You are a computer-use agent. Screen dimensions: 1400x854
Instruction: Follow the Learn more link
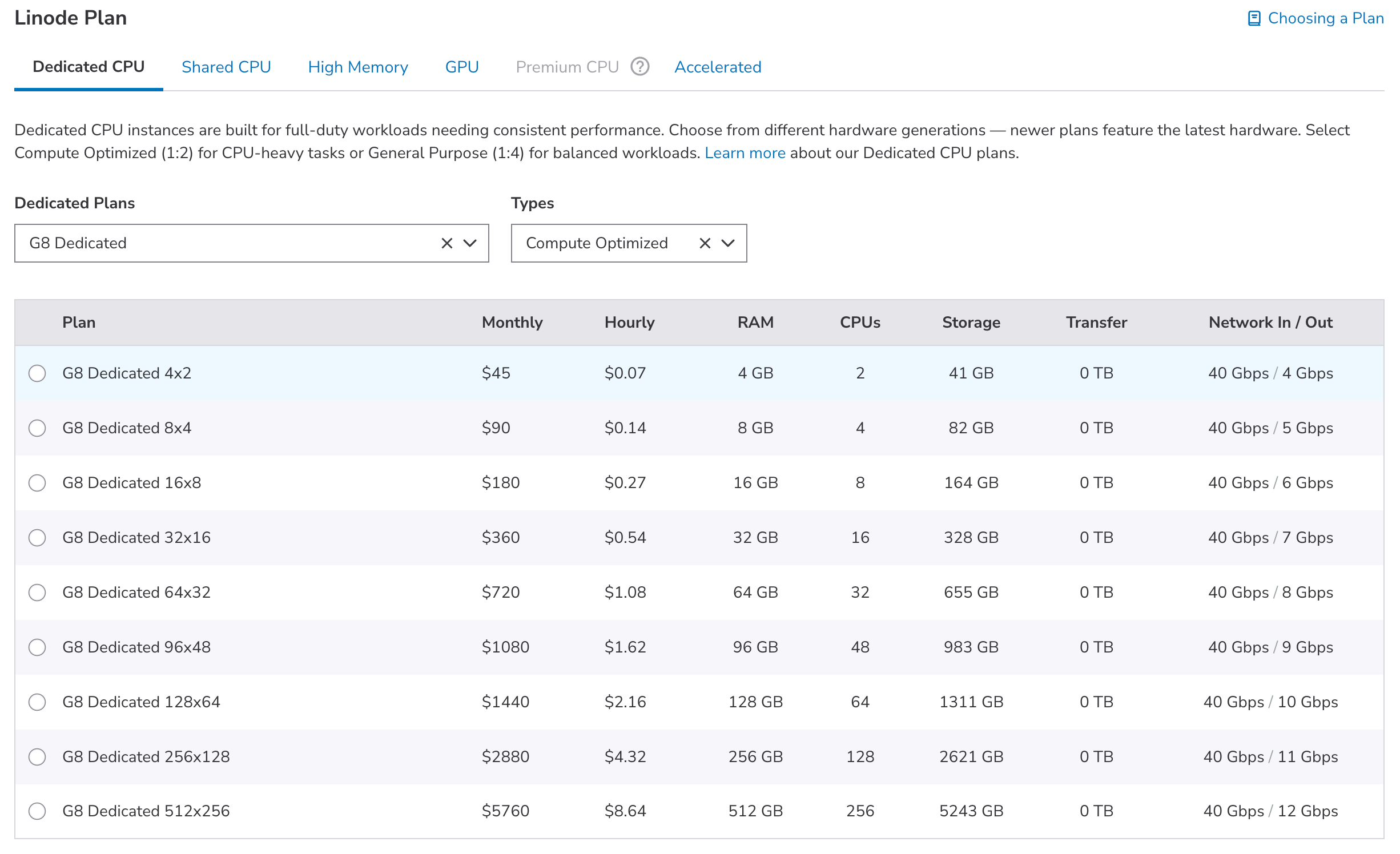pyautogui.click(x=745, y=153)
